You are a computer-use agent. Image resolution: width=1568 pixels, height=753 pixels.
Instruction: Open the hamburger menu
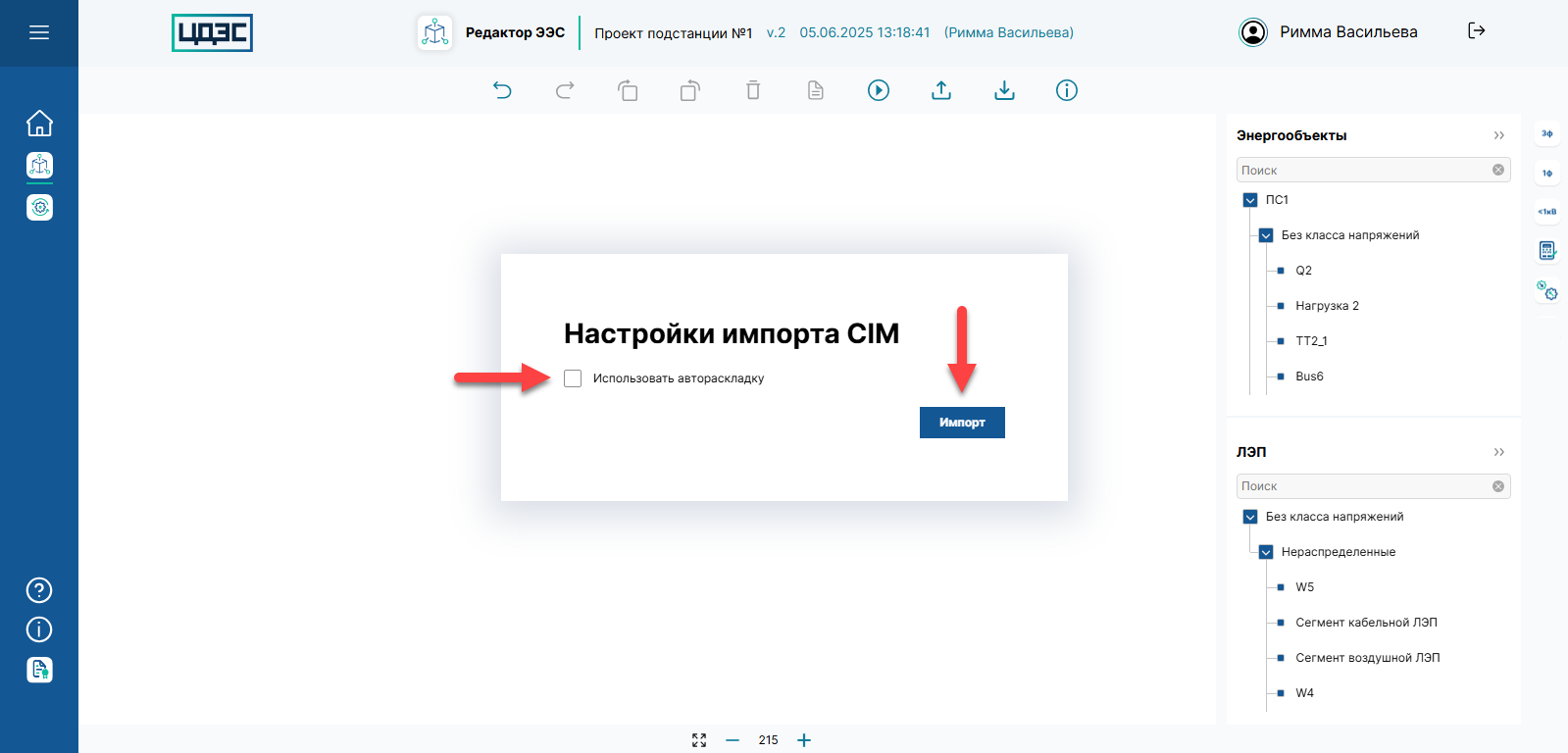point(39,32)
